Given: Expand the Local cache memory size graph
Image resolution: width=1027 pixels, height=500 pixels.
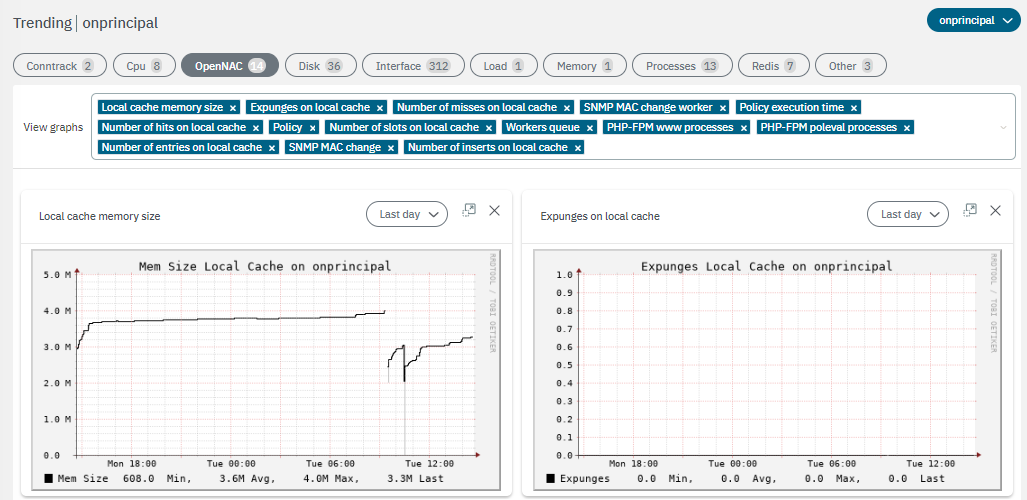Looking at the screenshot, I should coord(468,210).
